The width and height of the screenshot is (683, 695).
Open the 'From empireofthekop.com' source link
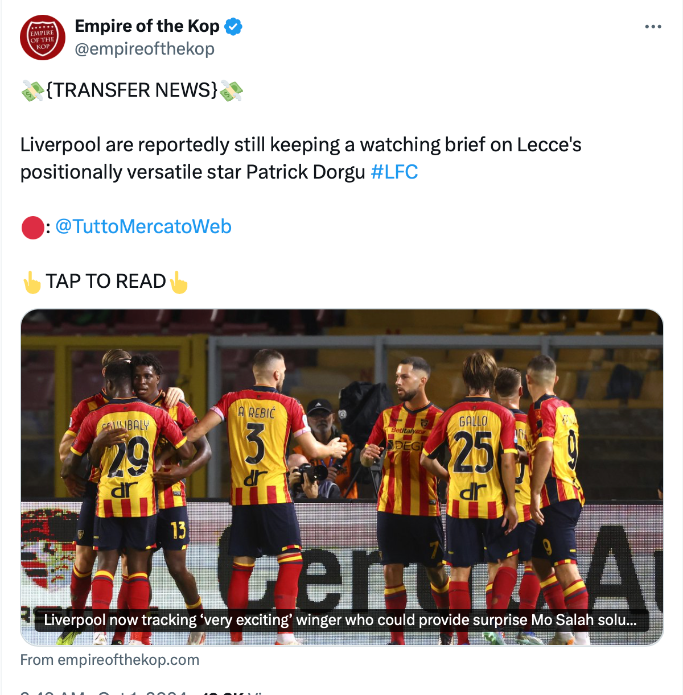point(109,660)
